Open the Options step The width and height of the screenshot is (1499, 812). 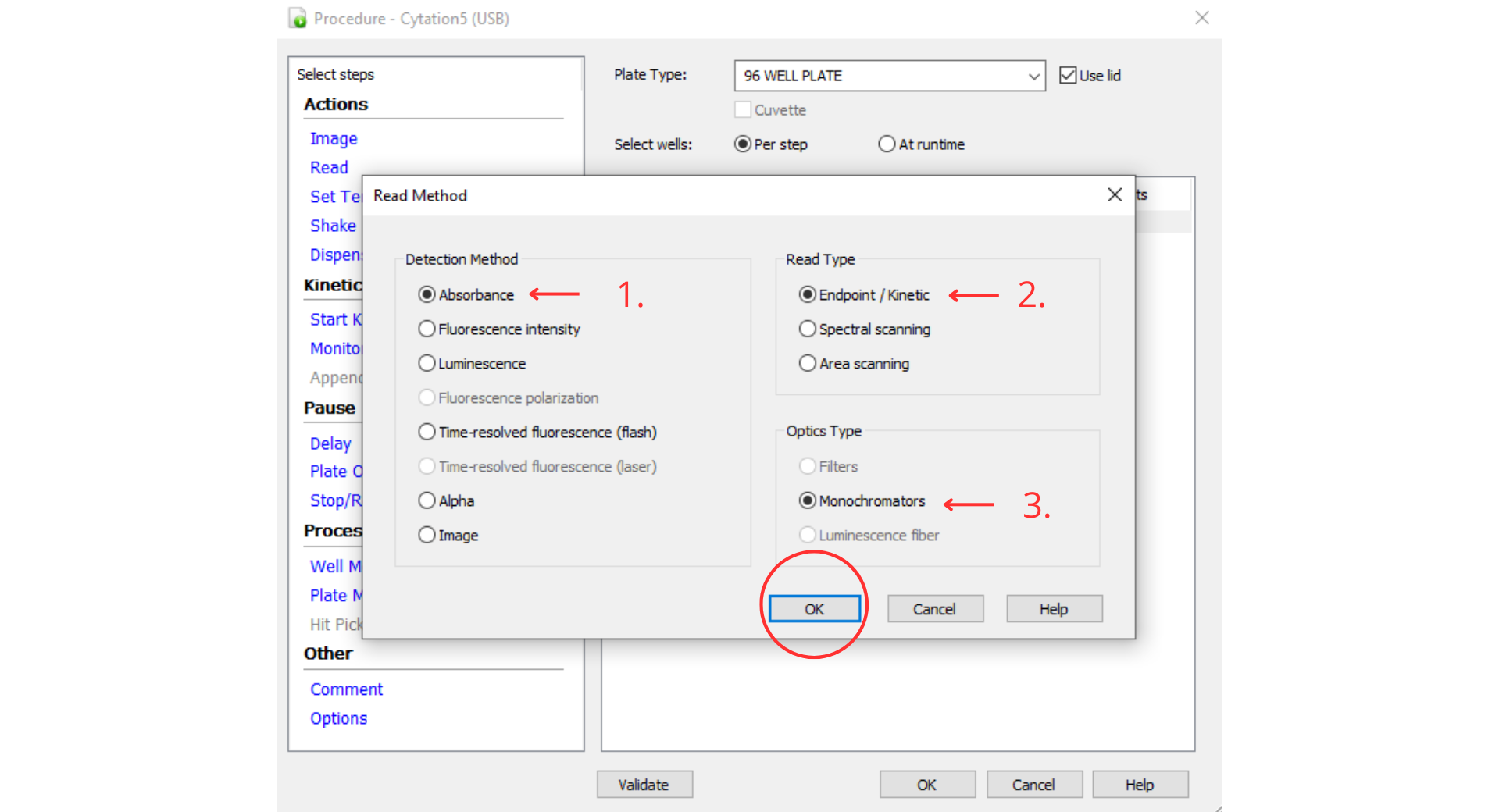click(x=338, y=718)
